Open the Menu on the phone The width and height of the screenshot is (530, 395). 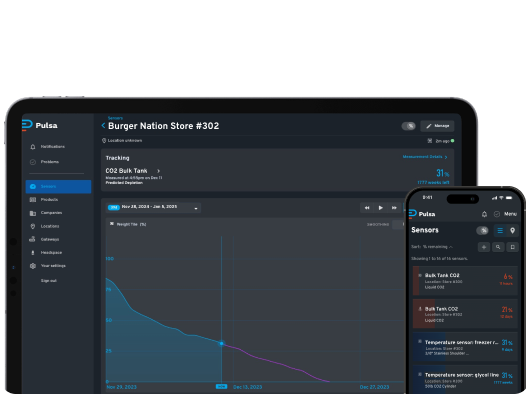[x=510, y=214]
